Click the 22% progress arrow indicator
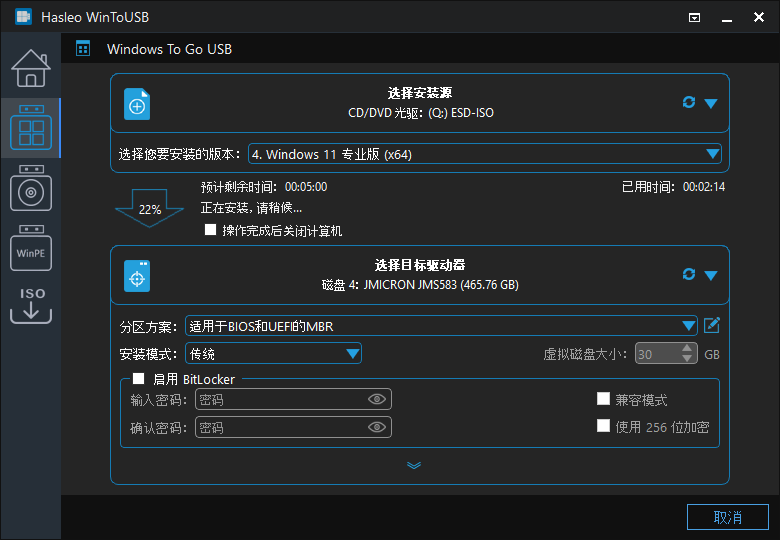The height and width of the screenshot is (540, 780). (150, 208)
